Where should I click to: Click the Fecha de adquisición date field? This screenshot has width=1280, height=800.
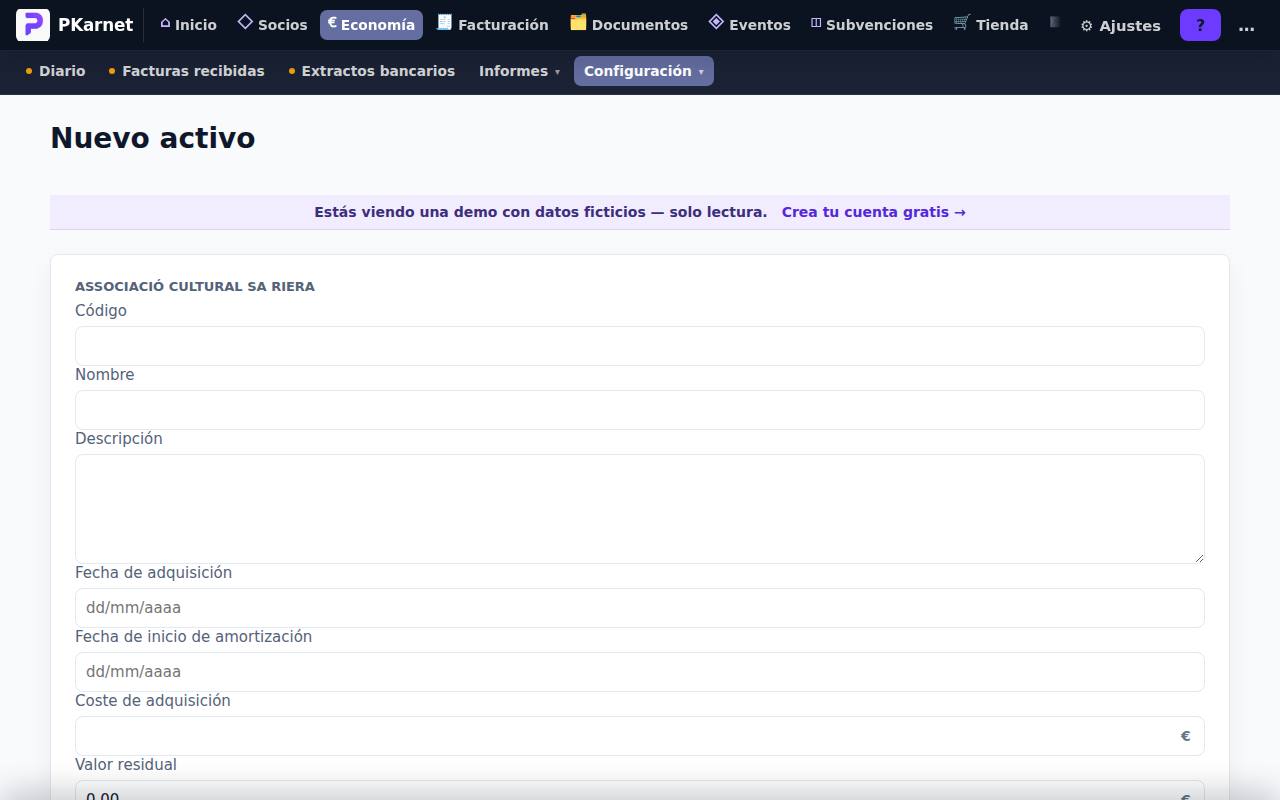point(640,608)
